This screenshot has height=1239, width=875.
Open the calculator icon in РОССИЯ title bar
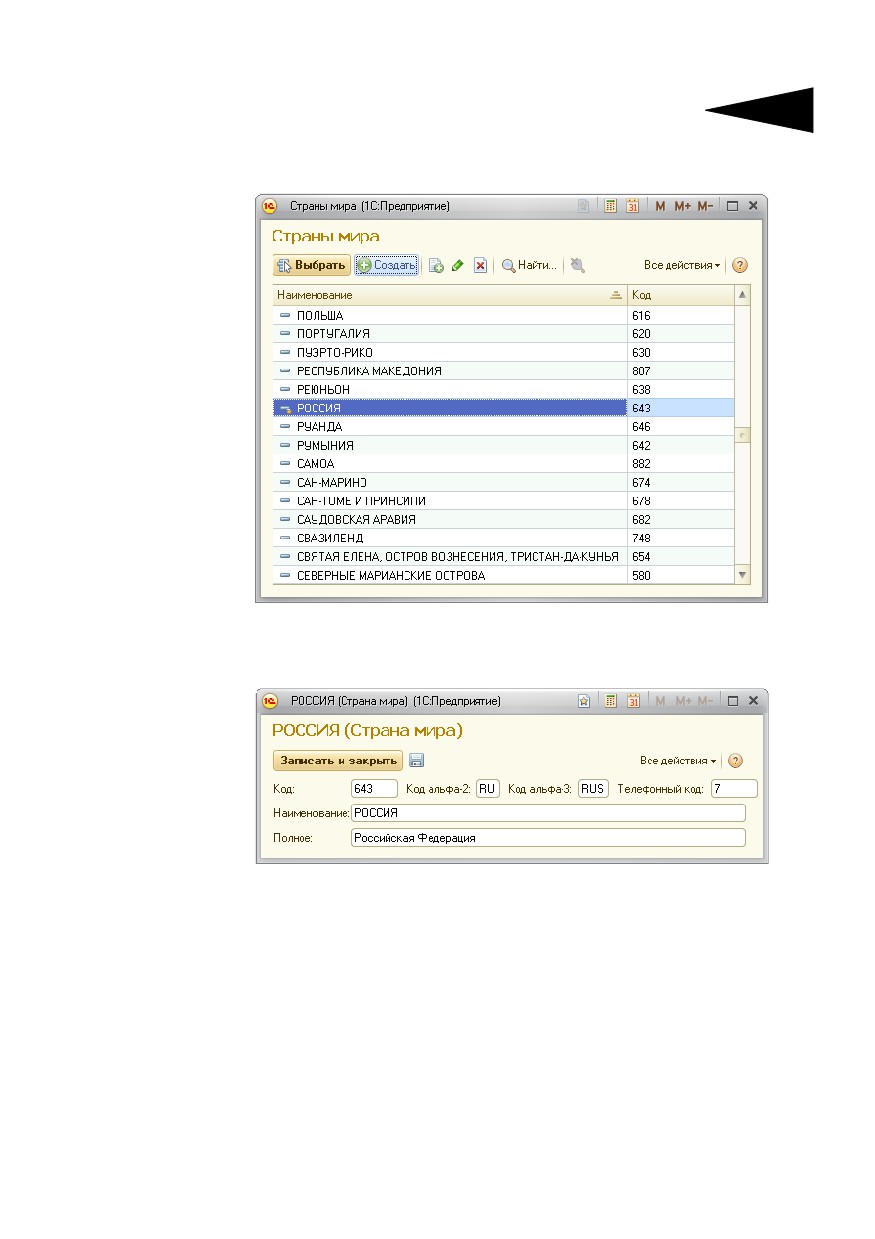pos(610,701)
